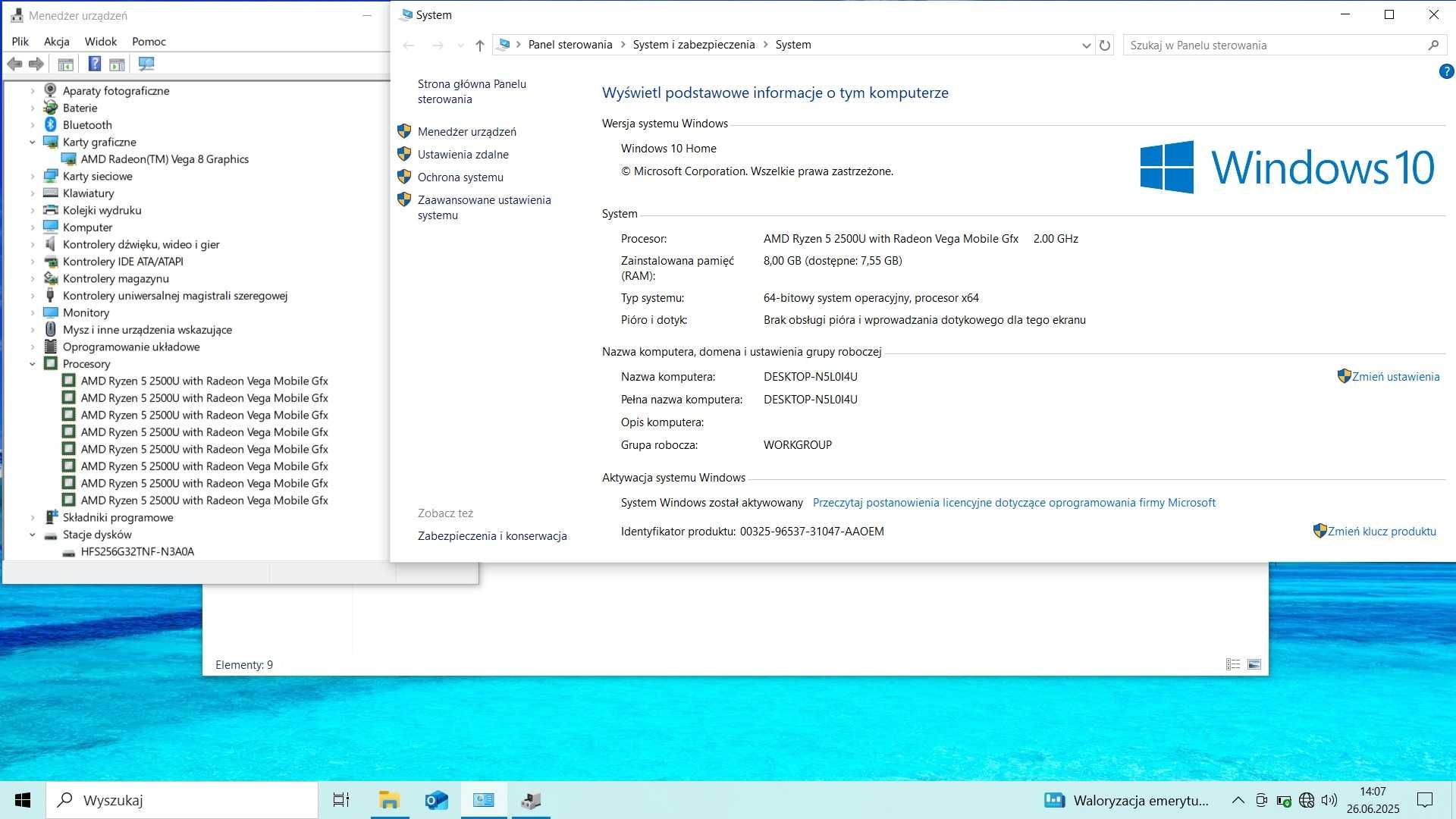Click the back arrow in Device Manager toolbar
This screenshot has height=819, width=1456.
(x=14, y=64)
